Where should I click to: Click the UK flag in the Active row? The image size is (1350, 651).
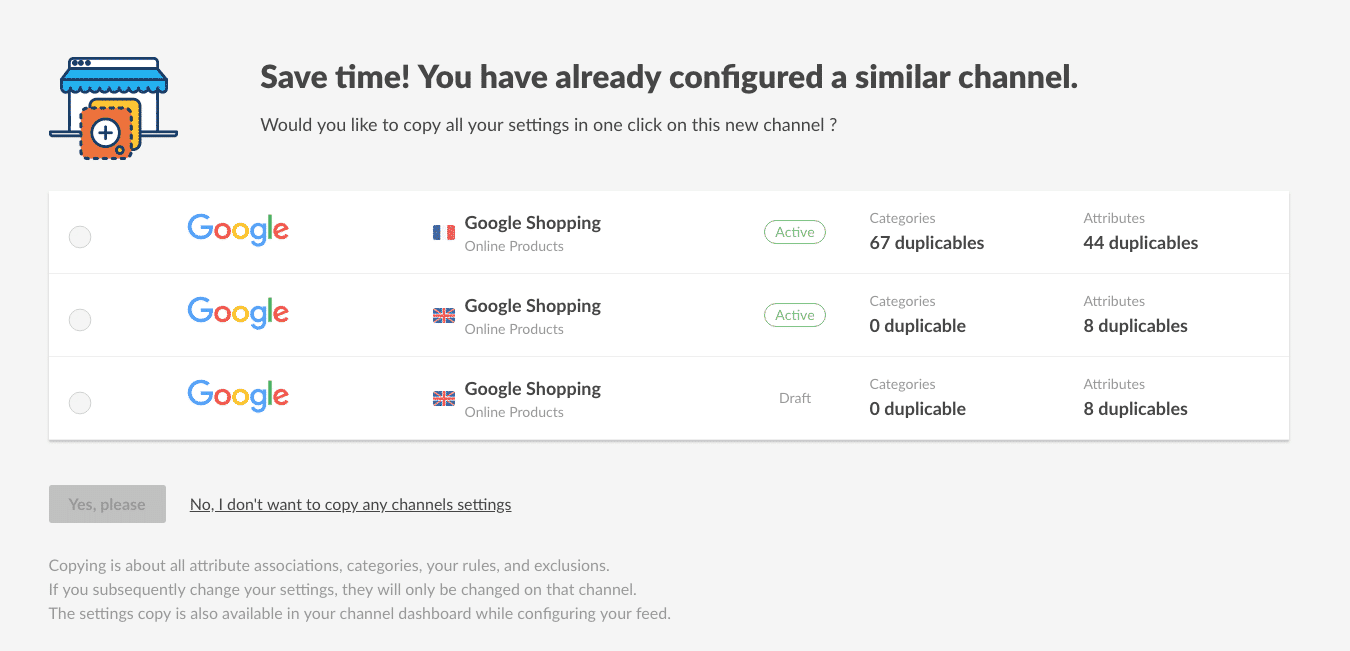tap(444, 316)
